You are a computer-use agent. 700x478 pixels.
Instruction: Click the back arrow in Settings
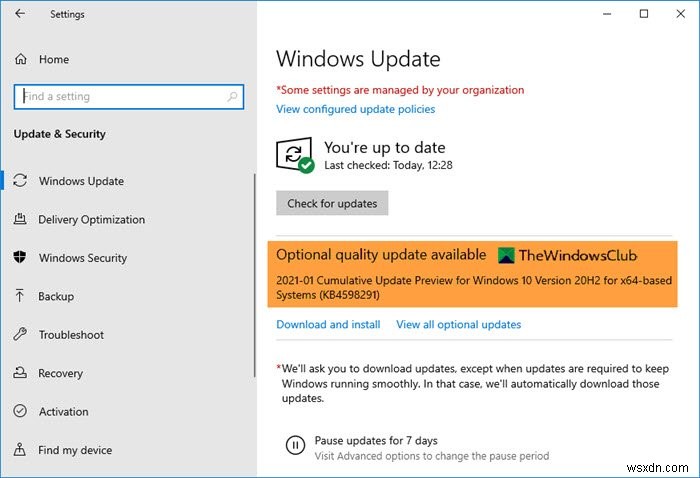pyautogui.click(x=20, y=13)
